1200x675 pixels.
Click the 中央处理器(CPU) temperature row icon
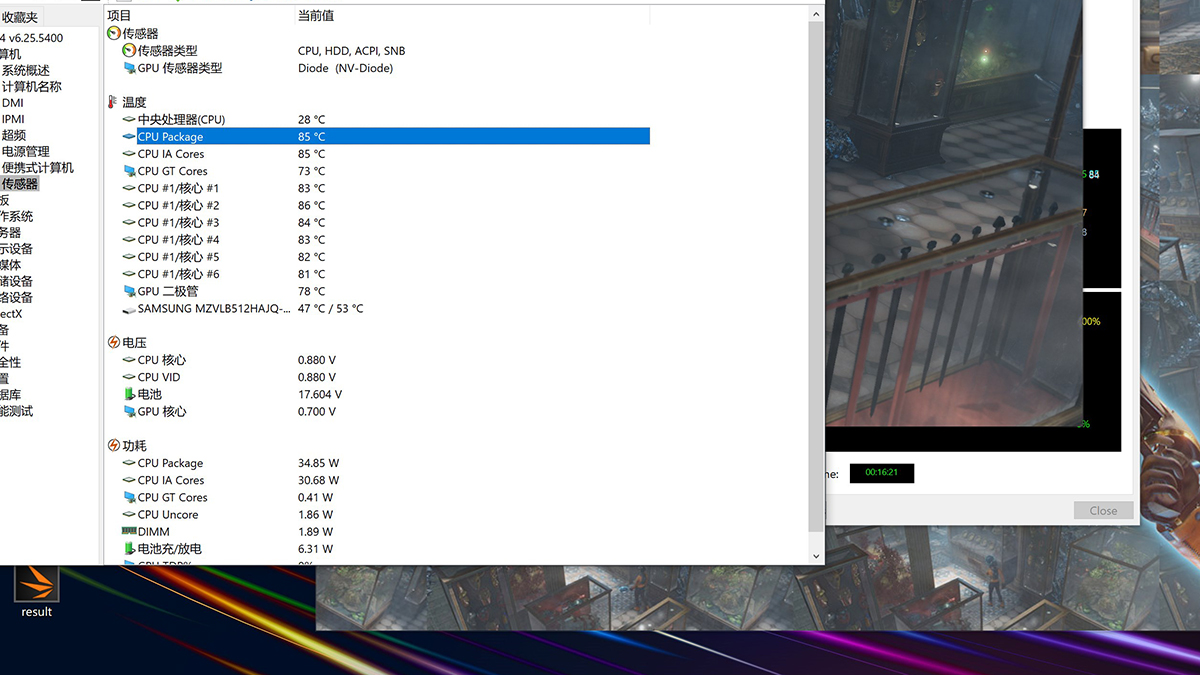[x=129, y=119]
